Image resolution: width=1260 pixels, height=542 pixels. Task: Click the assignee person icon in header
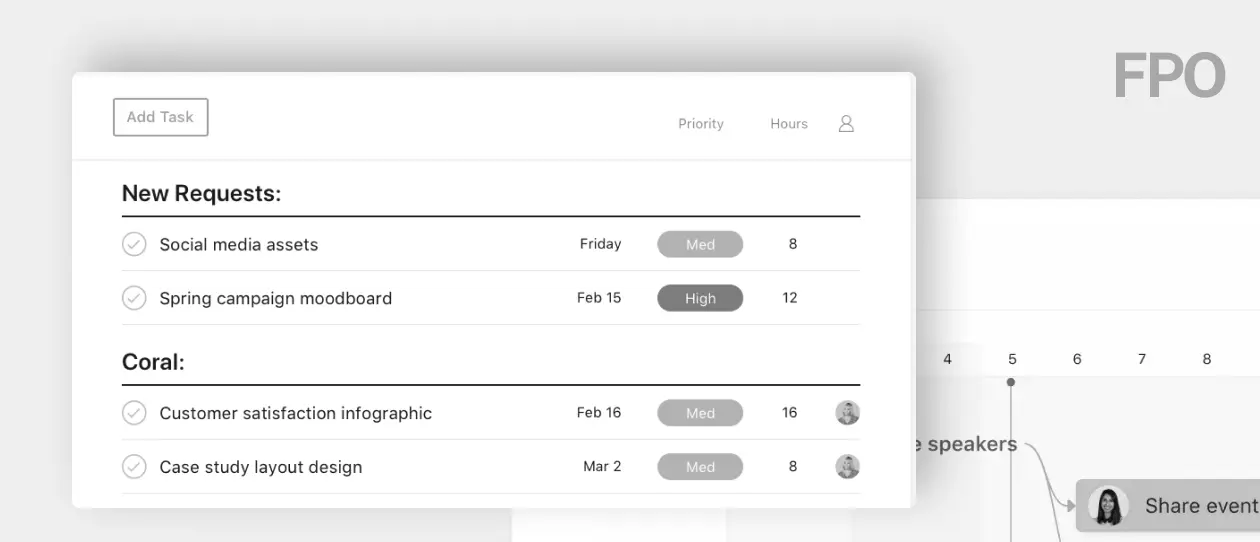point(846,124)
